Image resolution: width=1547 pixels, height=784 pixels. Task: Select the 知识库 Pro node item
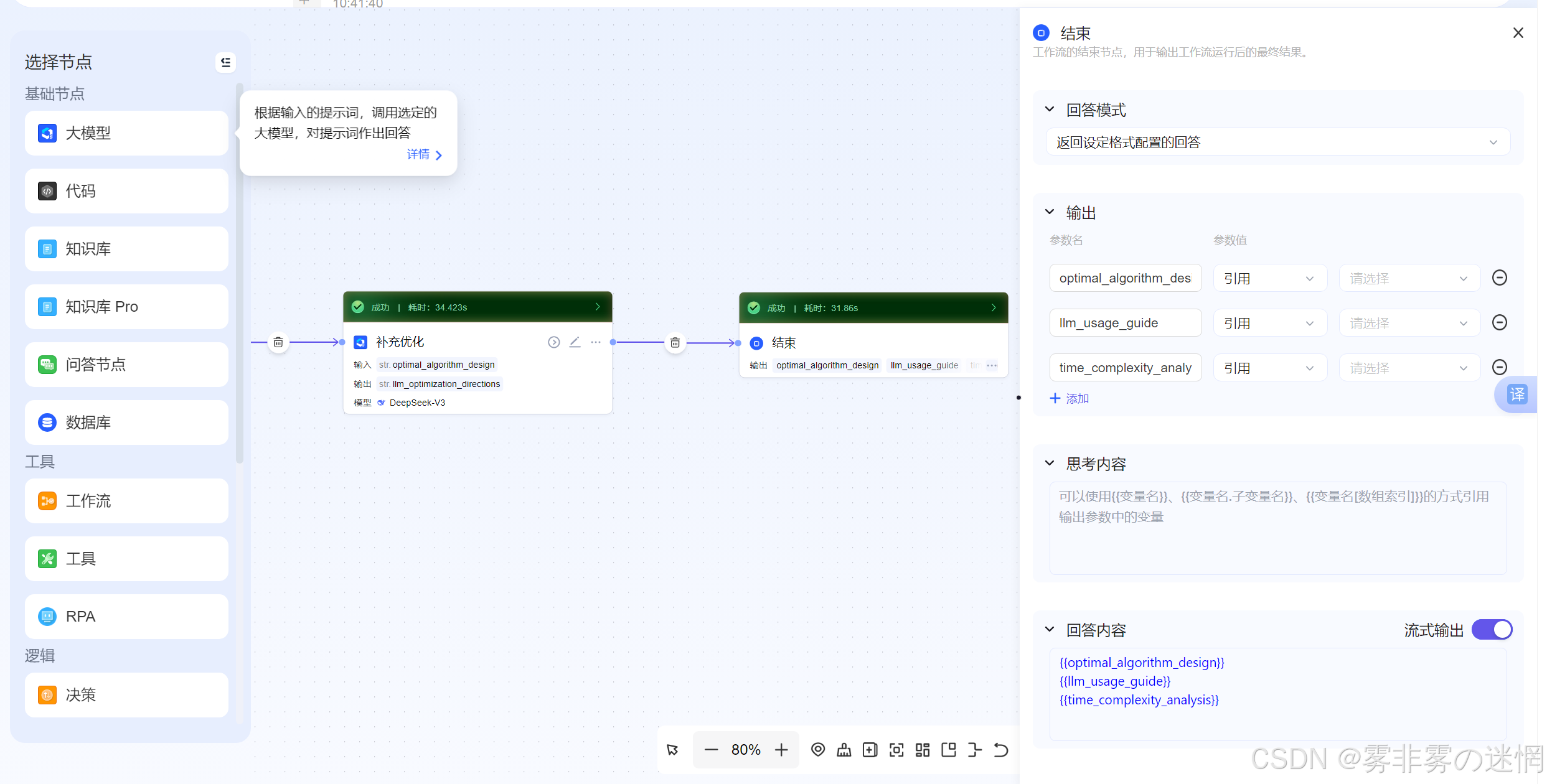(126, 307)
